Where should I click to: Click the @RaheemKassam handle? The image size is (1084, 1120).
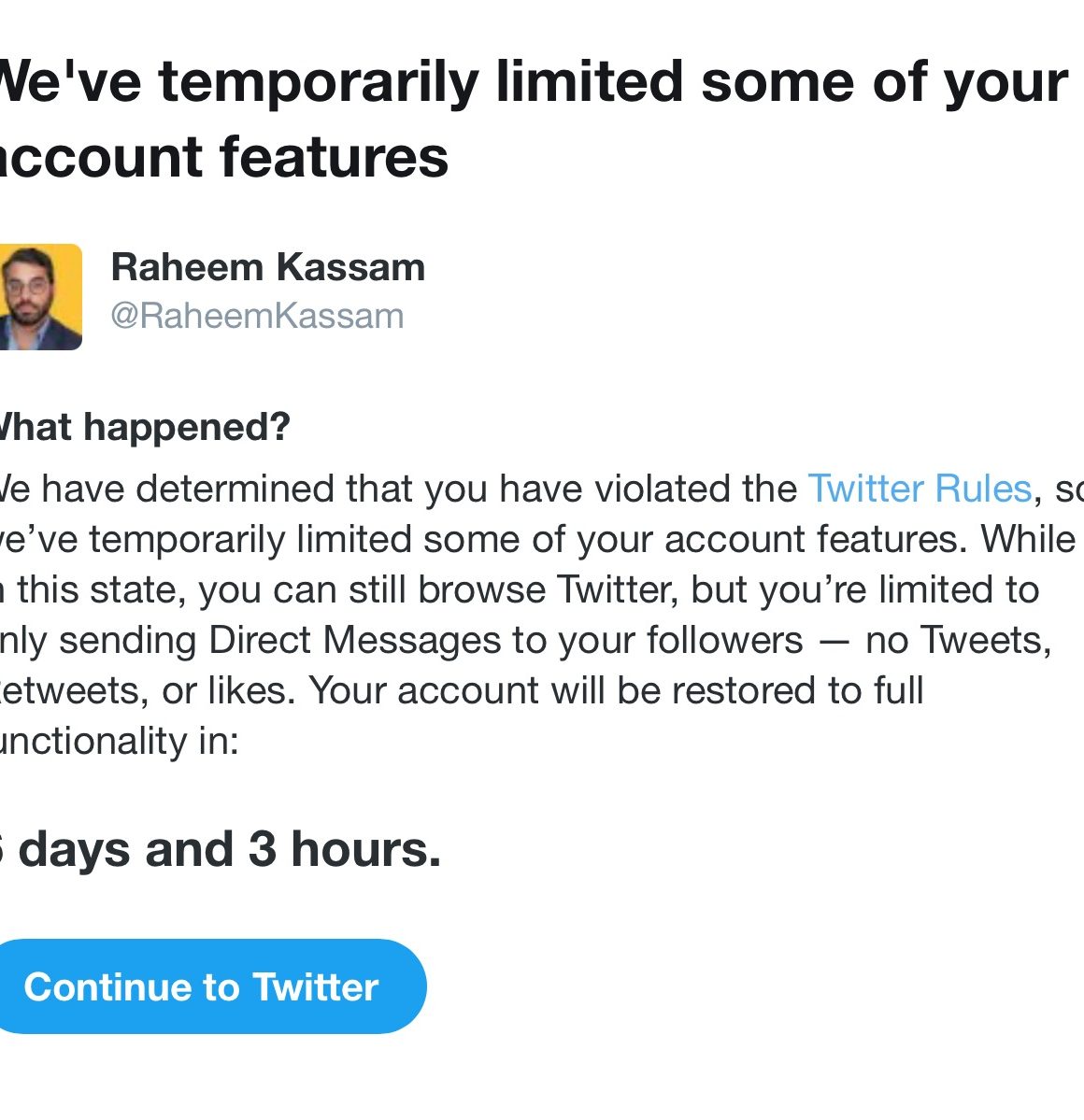click(x=257, y=316)
